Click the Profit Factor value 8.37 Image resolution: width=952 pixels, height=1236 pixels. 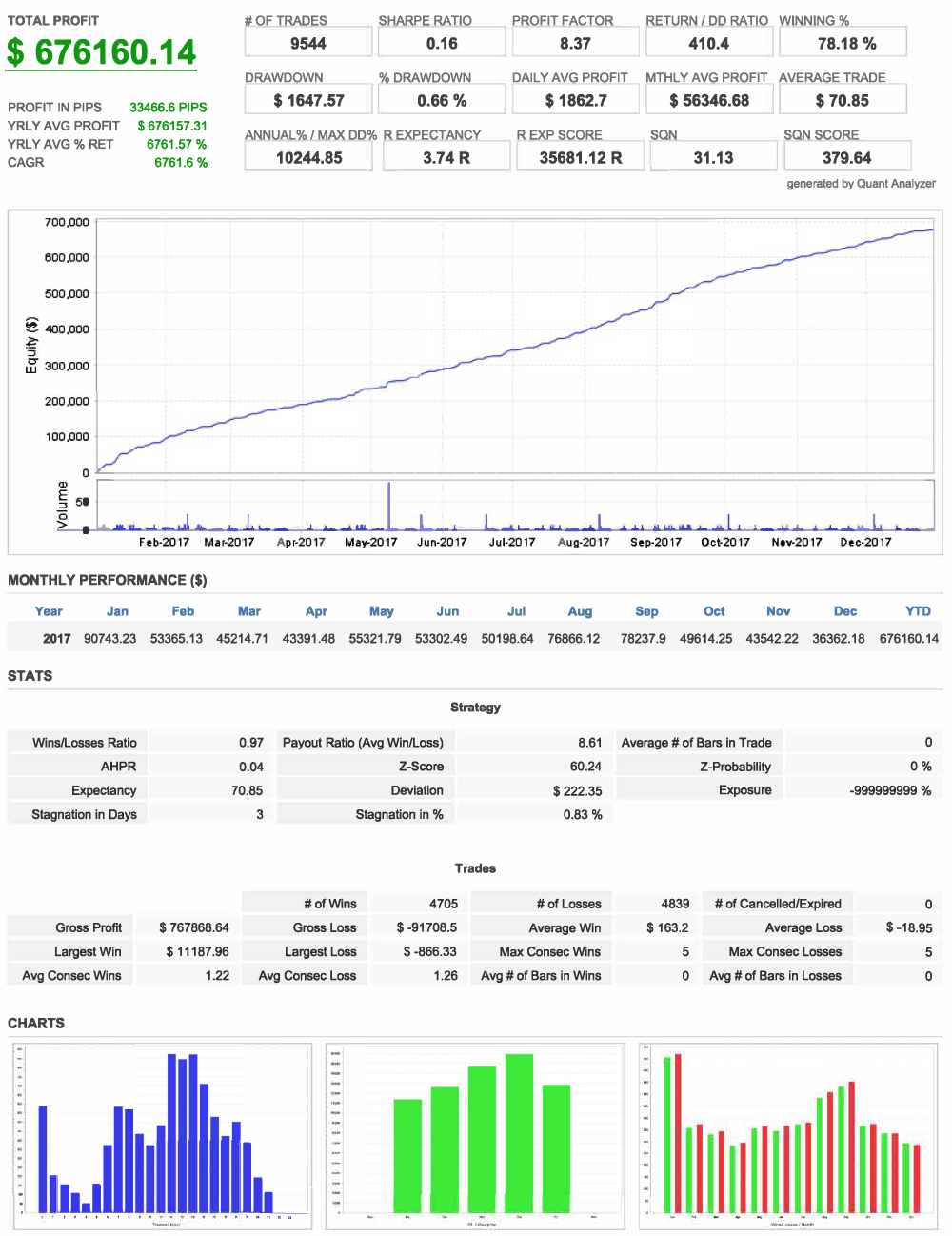tap(575, 43)
